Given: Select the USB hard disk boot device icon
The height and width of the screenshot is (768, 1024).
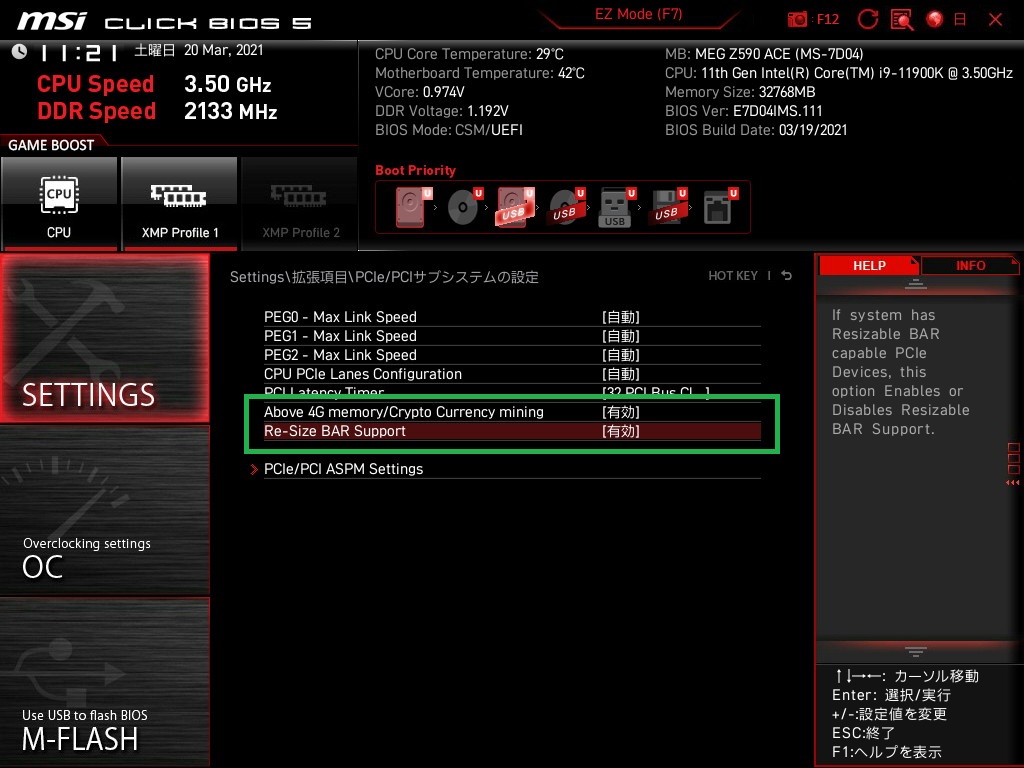Looking at the screenshot, I should point(515,207).
